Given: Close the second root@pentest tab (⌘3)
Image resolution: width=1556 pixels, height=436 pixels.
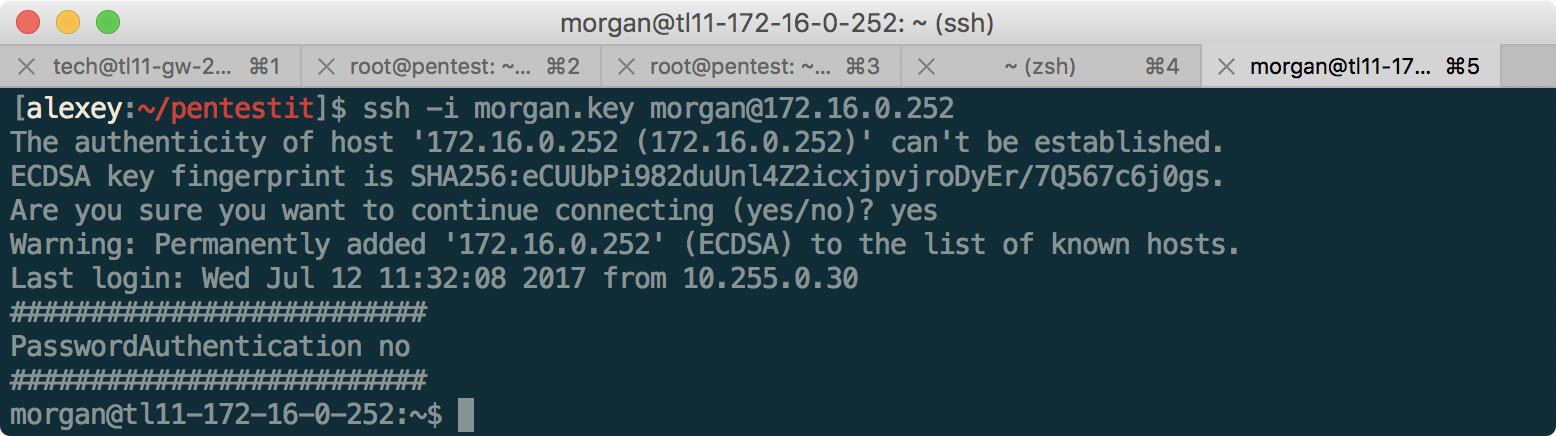Looking at the screenshot, I should pyautogui.click(x=626, y=67).
